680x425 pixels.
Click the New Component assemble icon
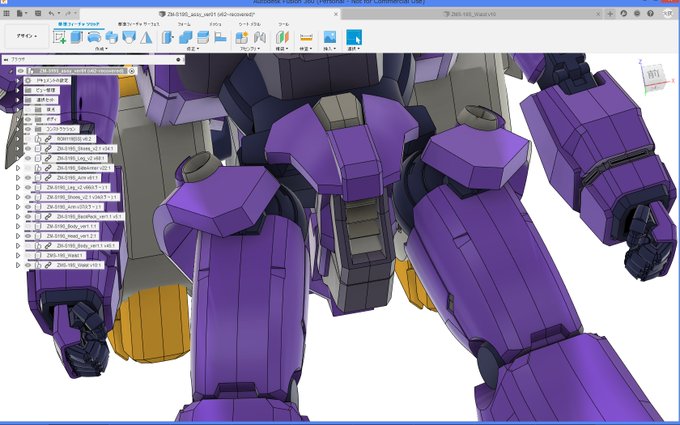click(242, 38)
